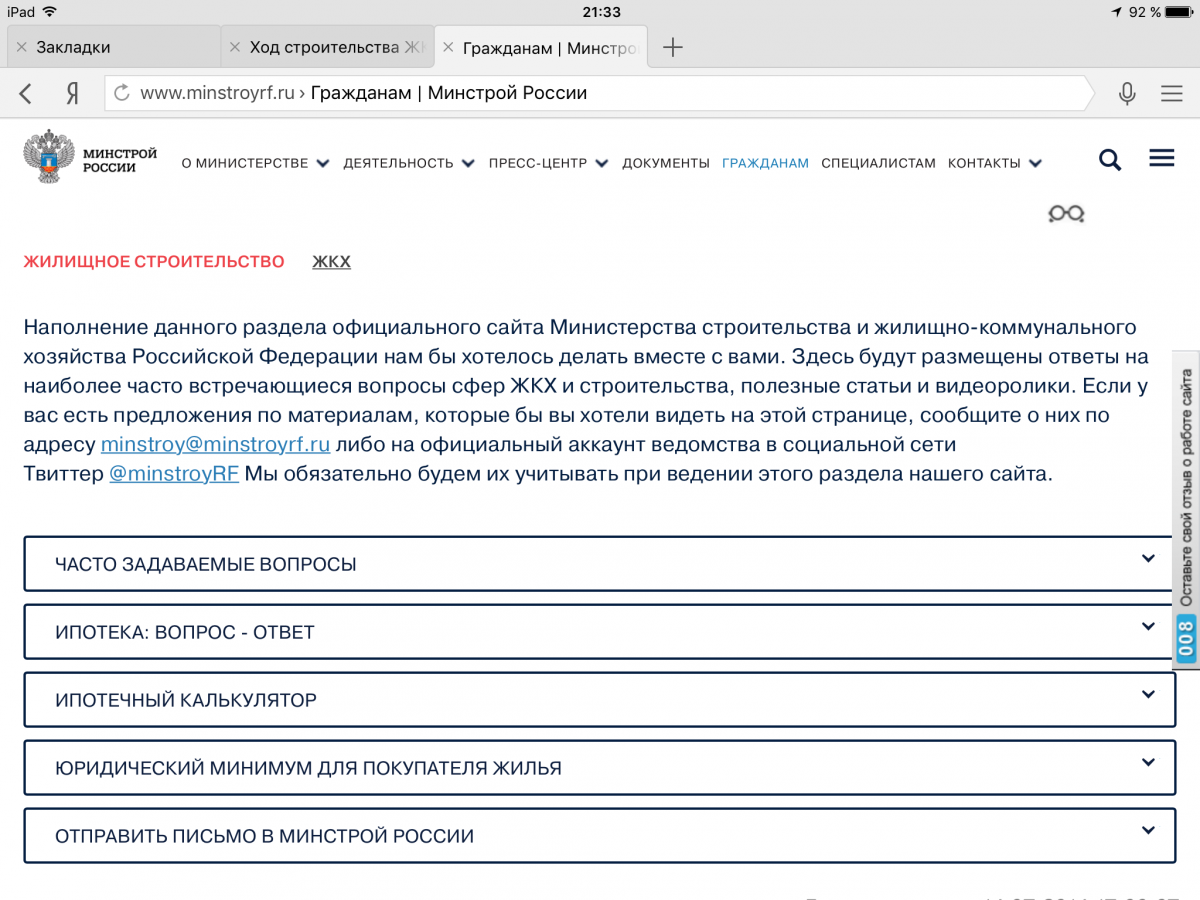
Task: Open site search magnifier icon
Action: 1110,160
